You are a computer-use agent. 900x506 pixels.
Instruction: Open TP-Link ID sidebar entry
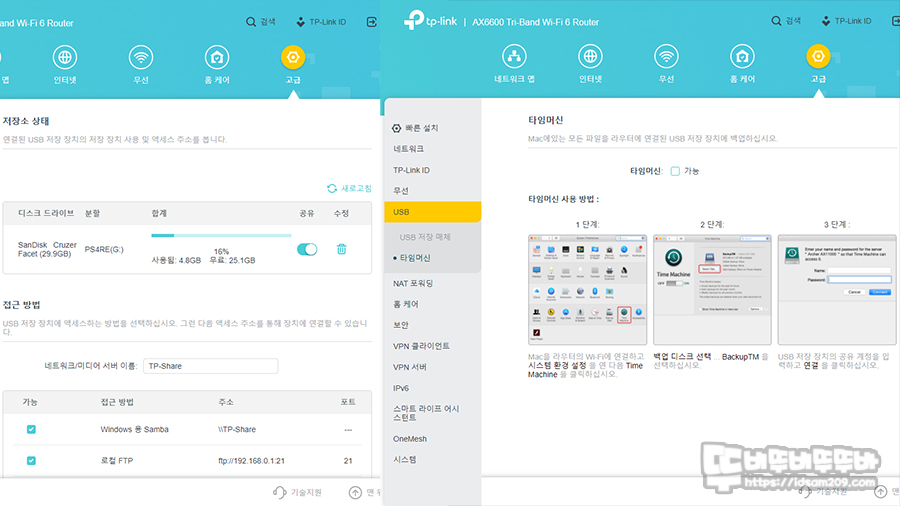coord(412,170)
